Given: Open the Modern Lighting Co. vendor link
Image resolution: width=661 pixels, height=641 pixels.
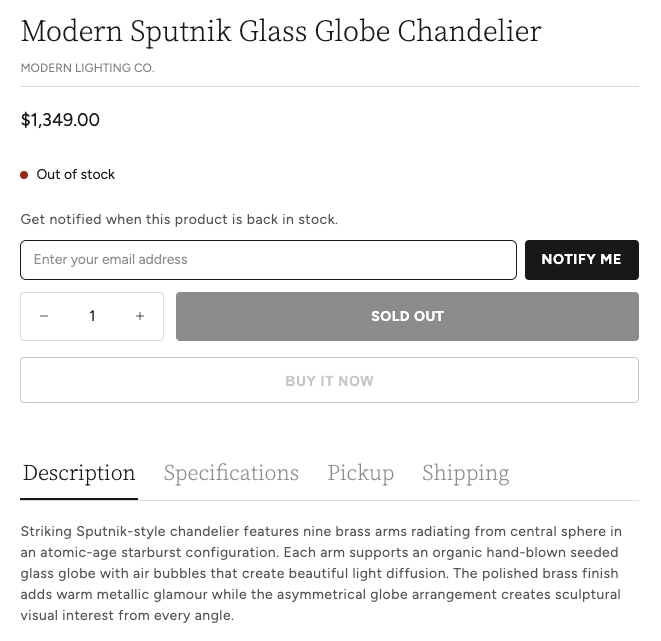Looking at the screenshot, I should pyautogui.click(x=87, y=68).
